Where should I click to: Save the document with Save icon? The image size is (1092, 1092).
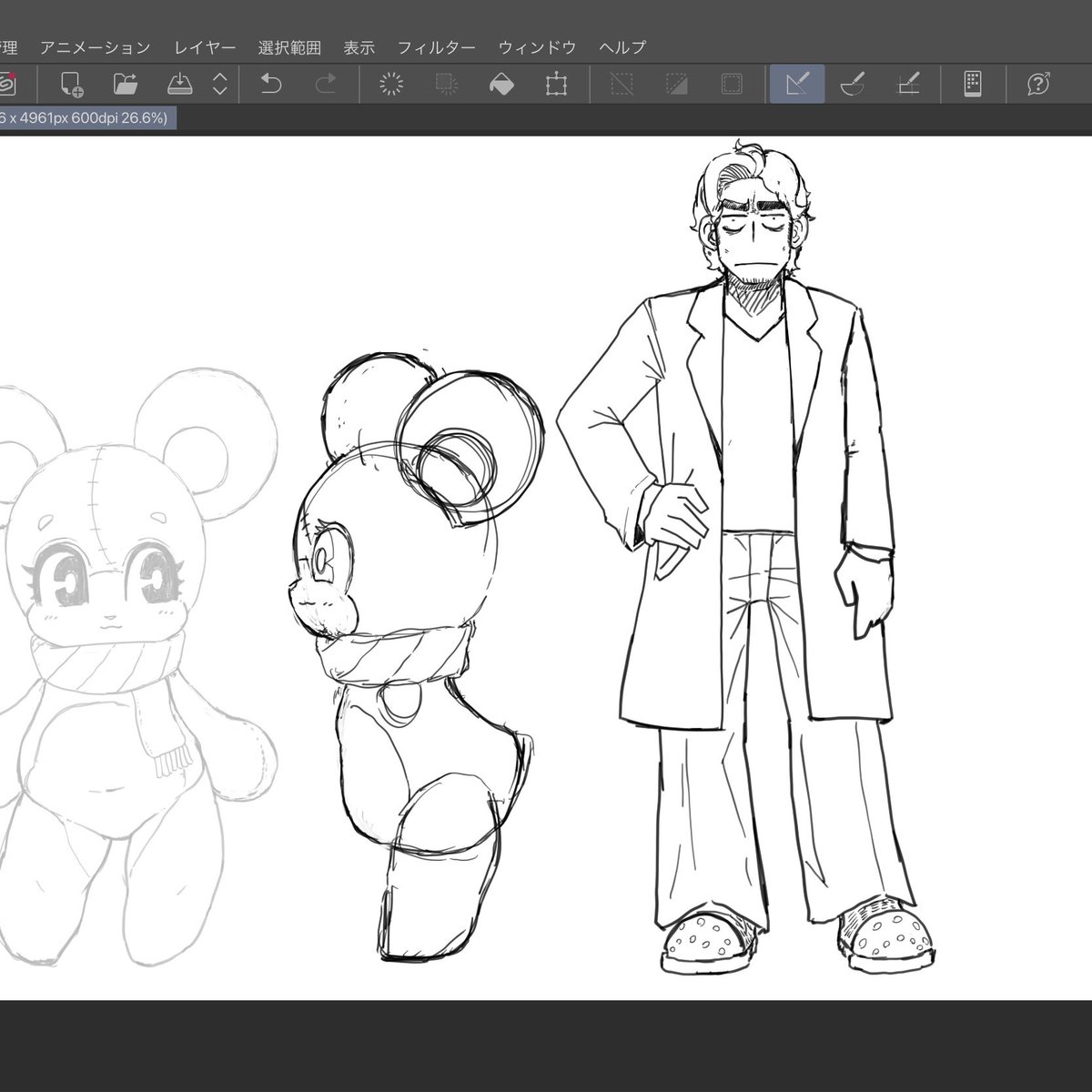[179, 85]
